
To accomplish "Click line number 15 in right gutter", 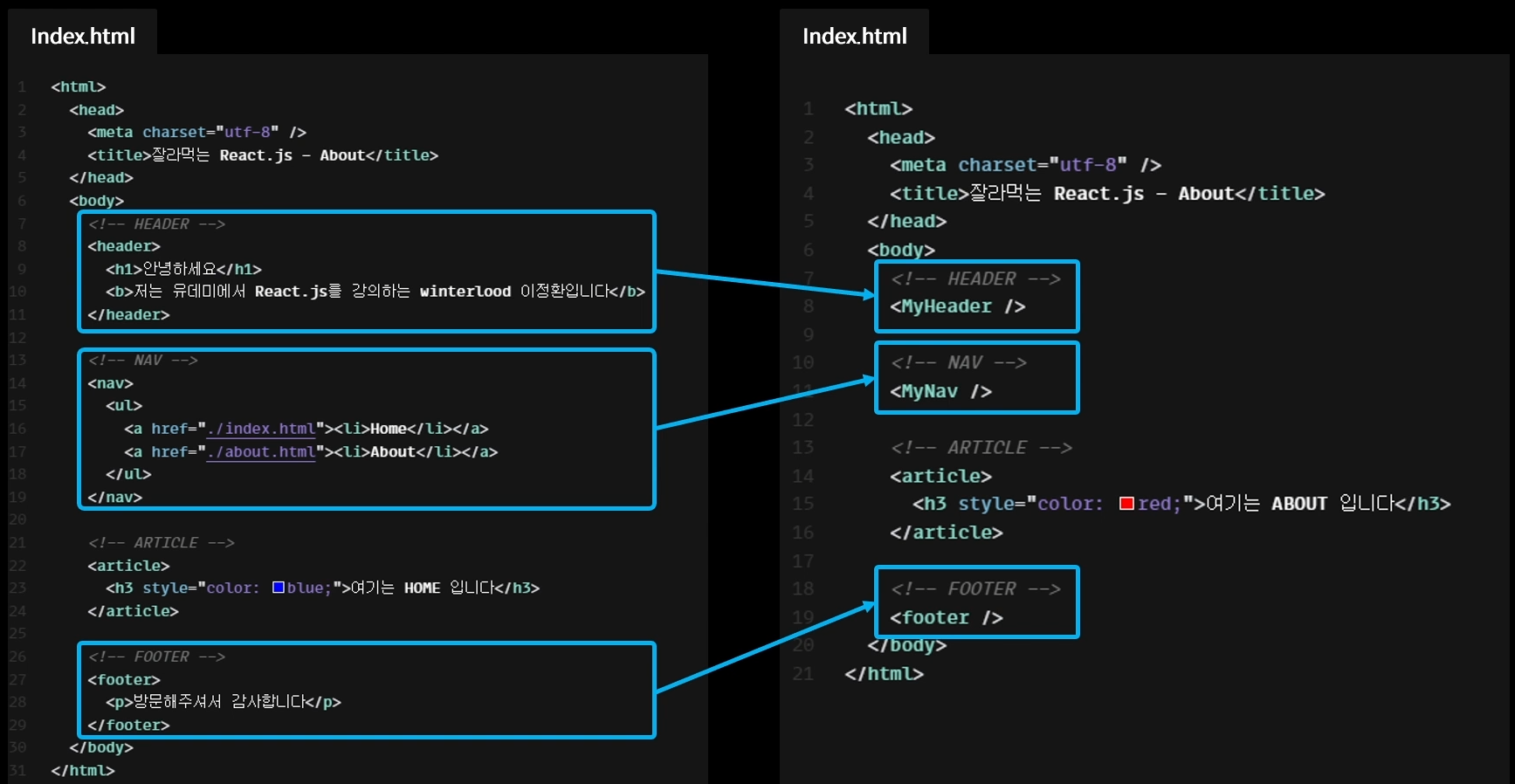I will point(803,504).
